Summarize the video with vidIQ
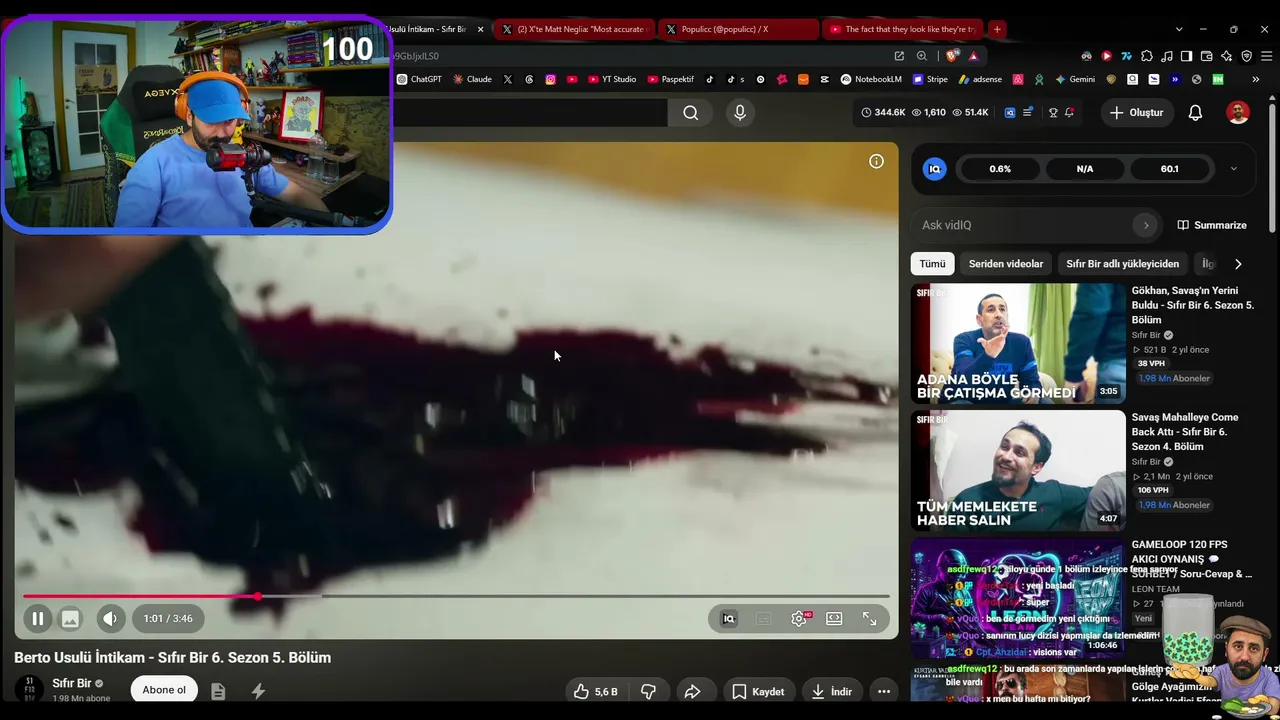 1212,225
